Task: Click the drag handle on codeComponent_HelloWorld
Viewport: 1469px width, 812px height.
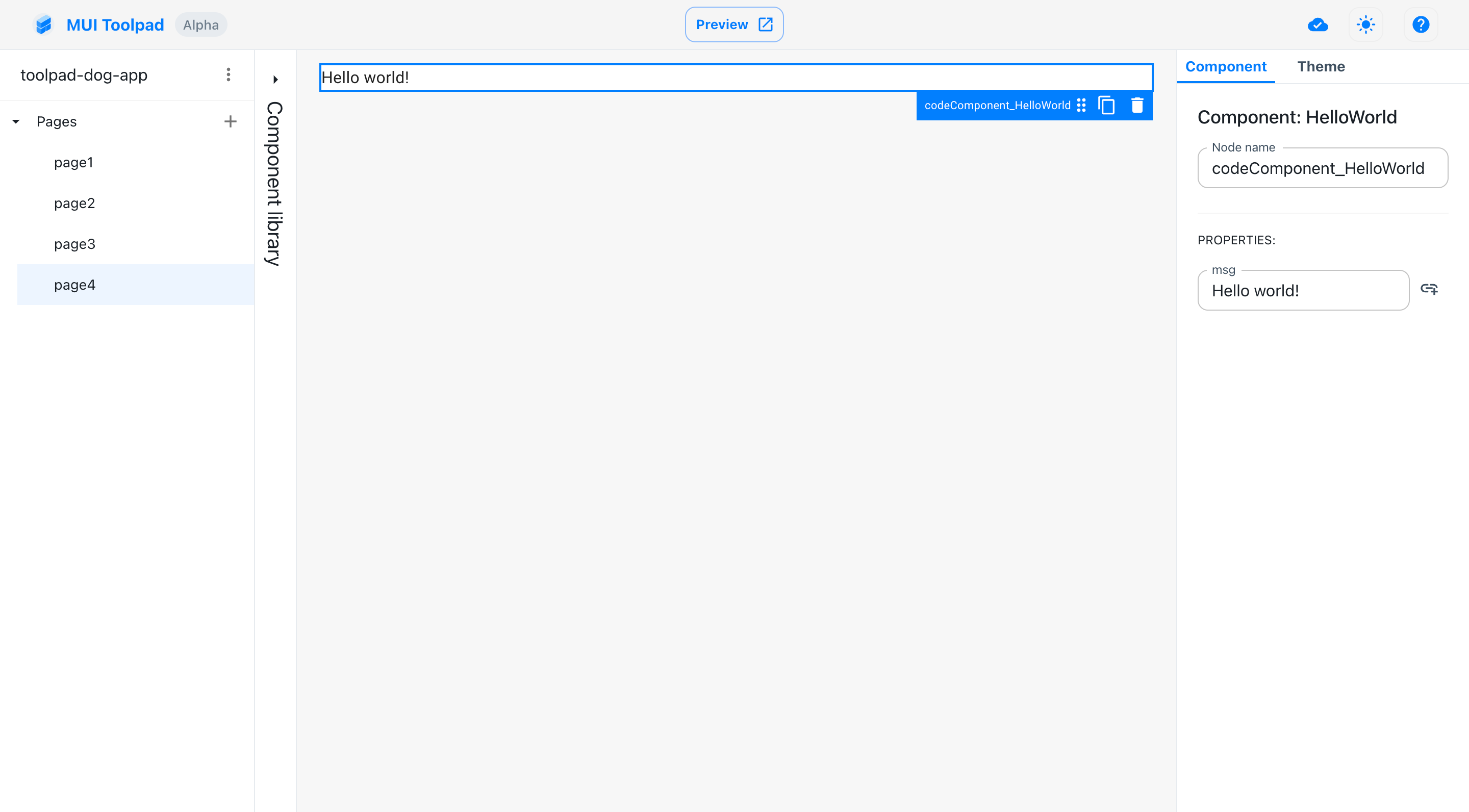Action: click(1081, 106)
